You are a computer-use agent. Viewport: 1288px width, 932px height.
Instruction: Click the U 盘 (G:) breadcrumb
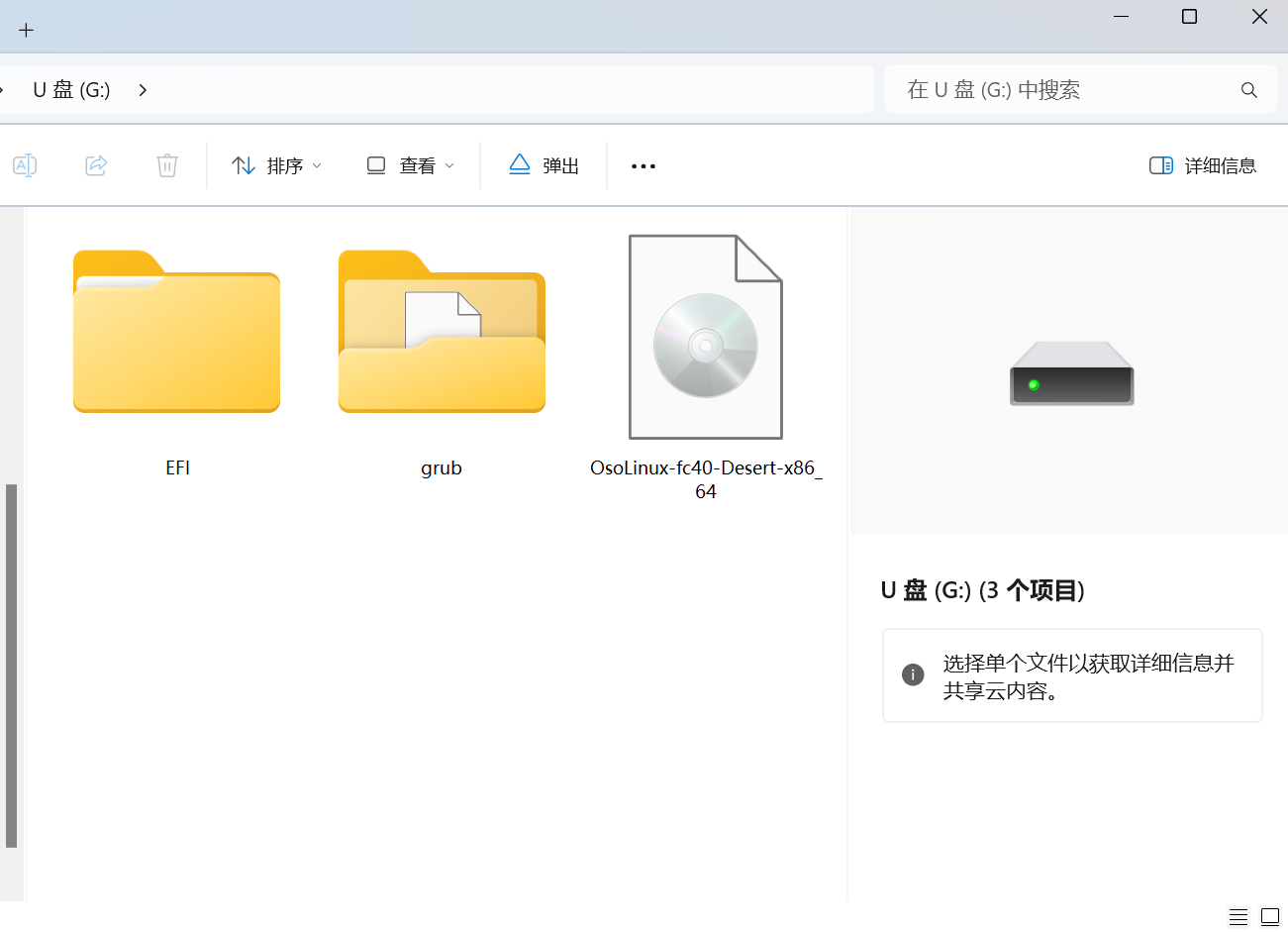point(70,89)
